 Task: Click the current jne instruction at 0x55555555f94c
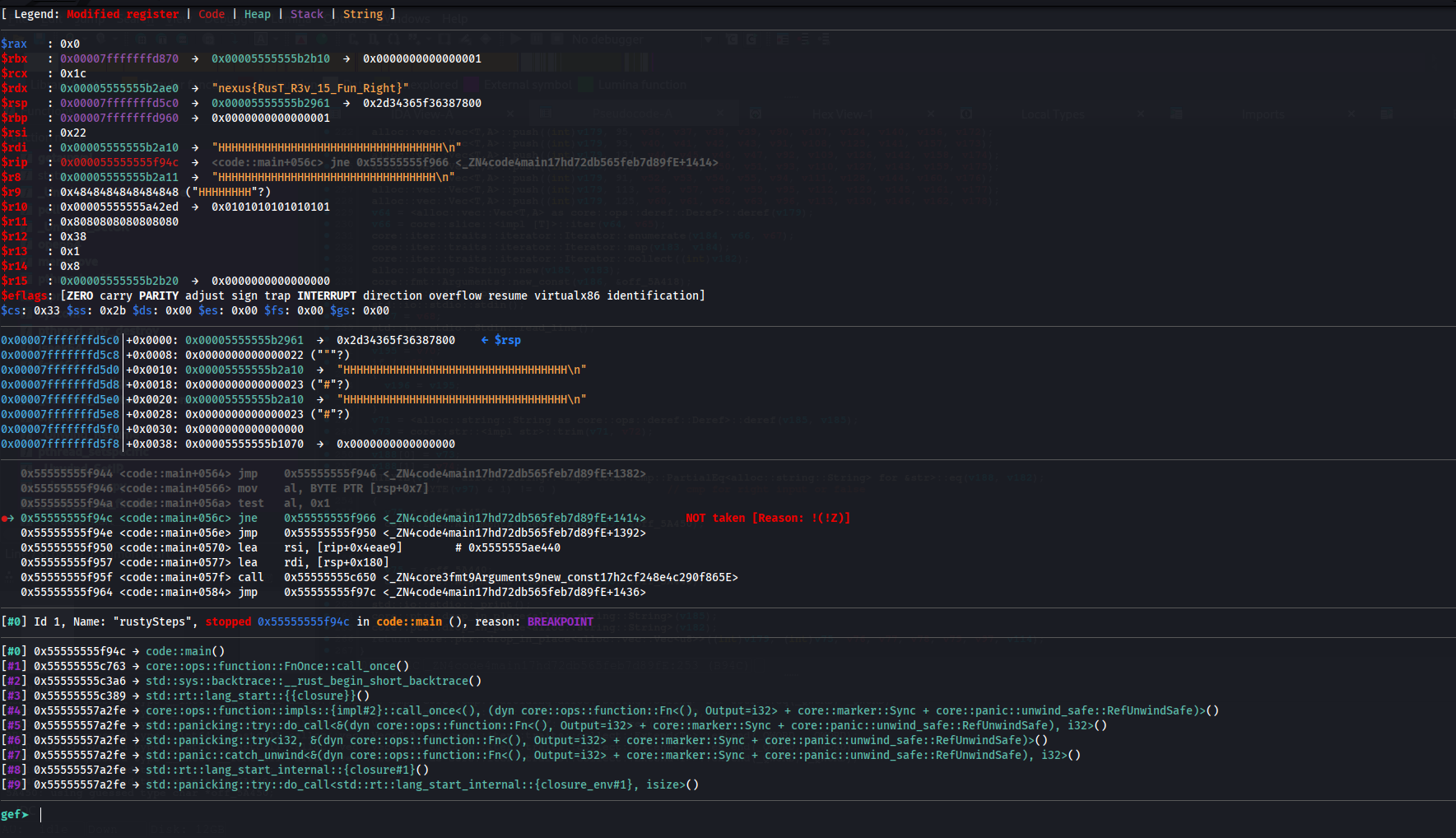333,518
